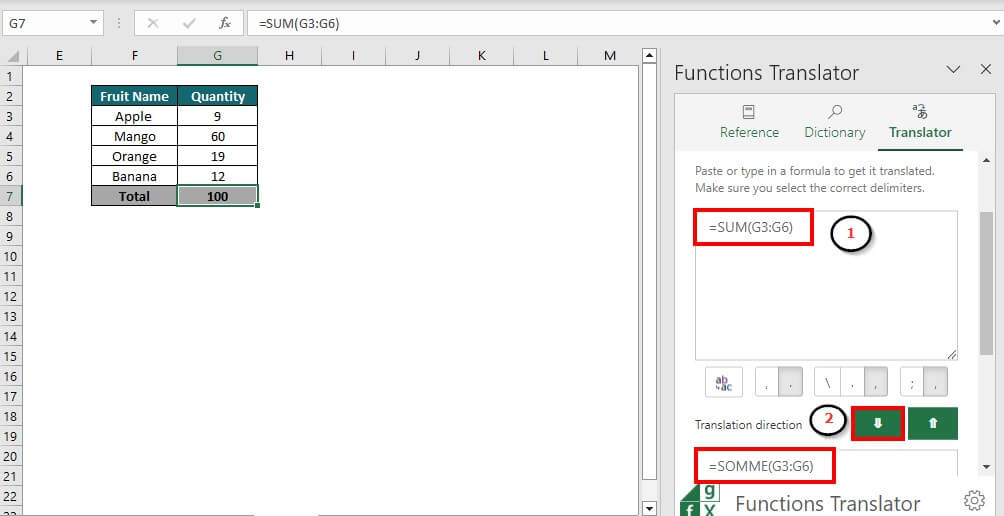Click the cell with quantity 12

click(x=218, y=176)
